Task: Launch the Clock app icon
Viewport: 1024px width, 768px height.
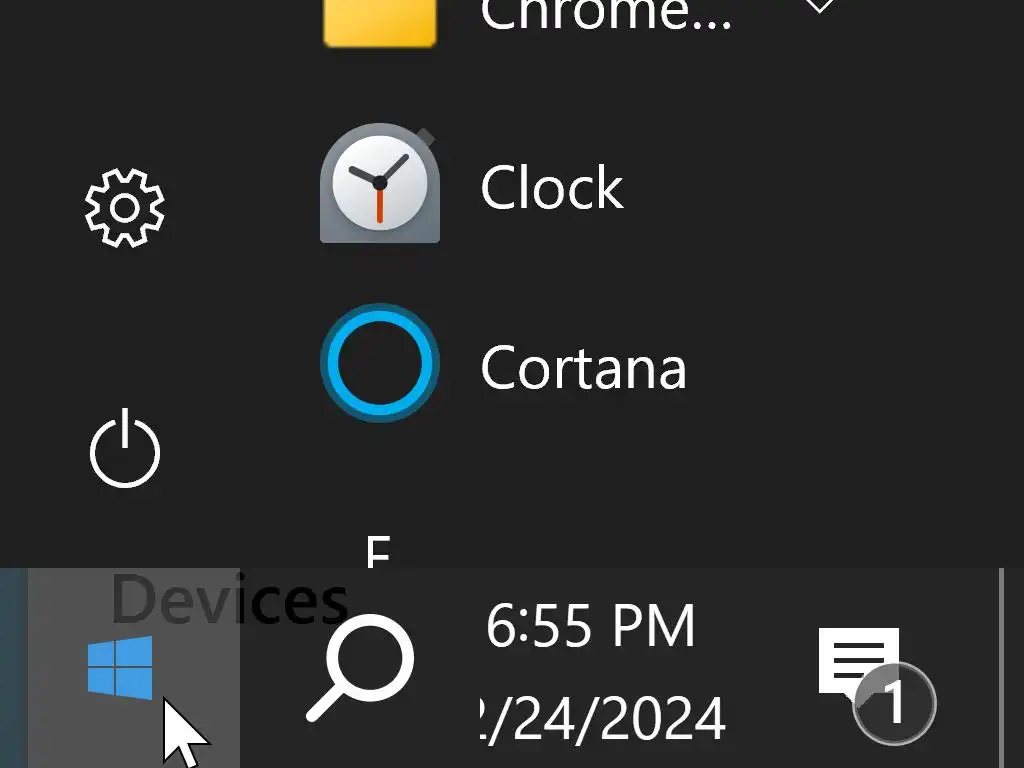Action: click(379, 185)
